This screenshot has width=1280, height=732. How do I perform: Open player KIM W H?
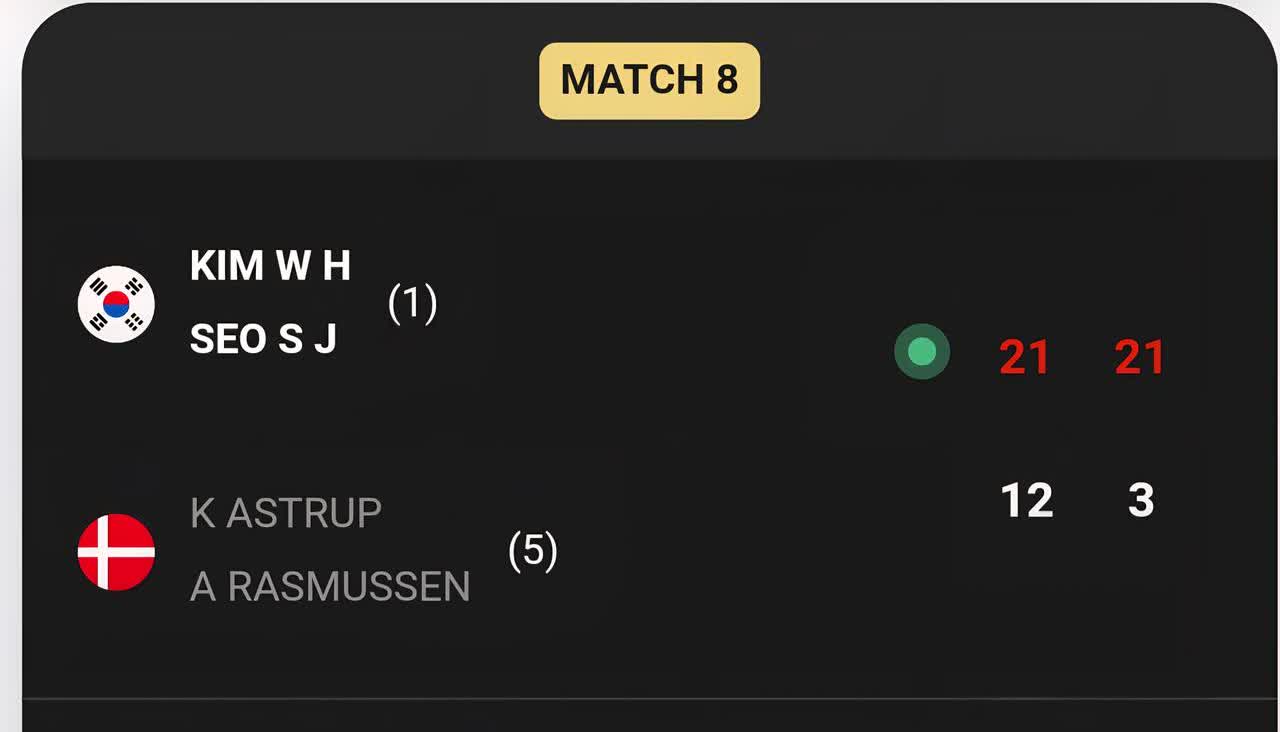click(x=270, y=267)
